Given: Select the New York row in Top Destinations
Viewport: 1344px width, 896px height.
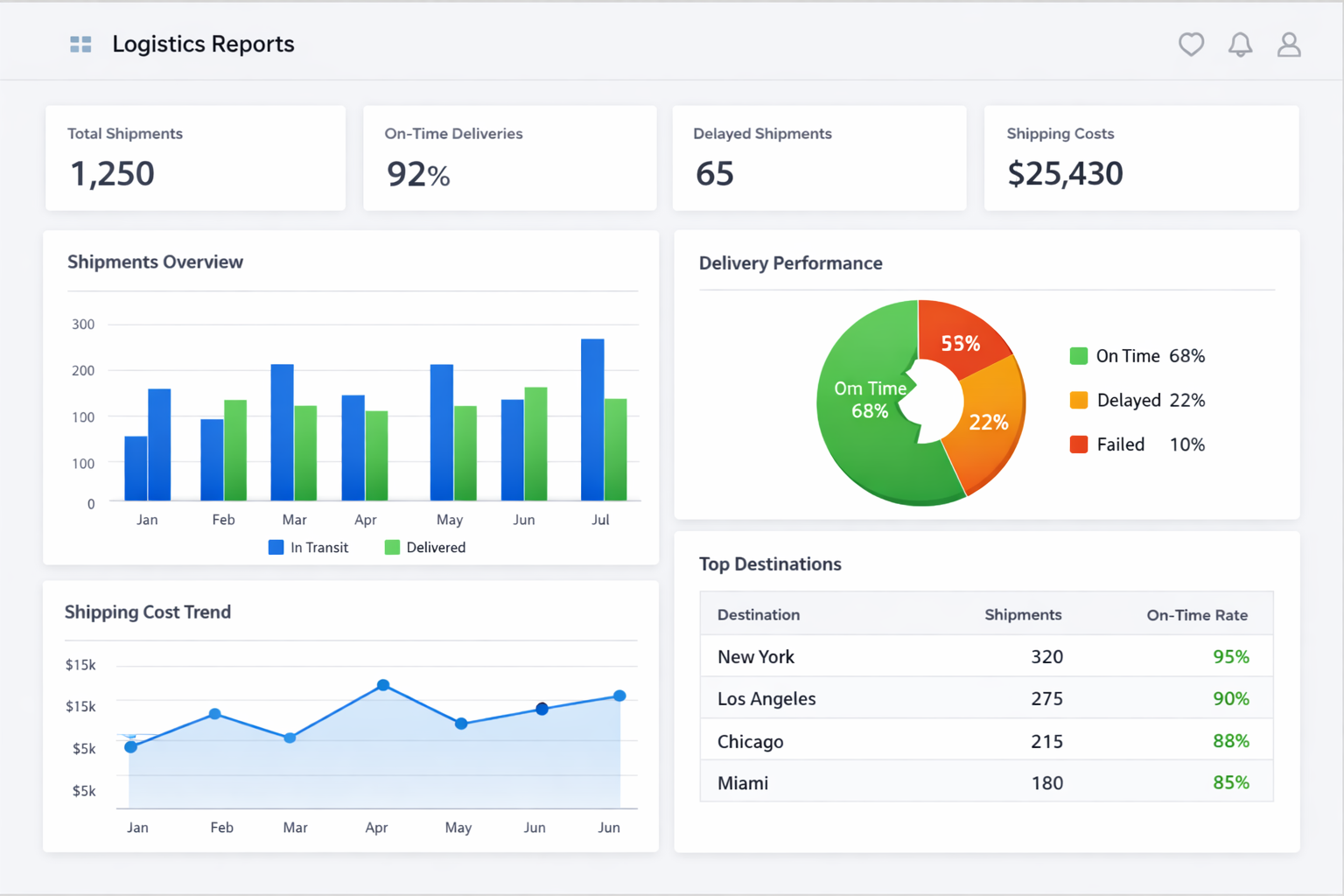Looking at the screenshot, I should click(x=986, y=656).
